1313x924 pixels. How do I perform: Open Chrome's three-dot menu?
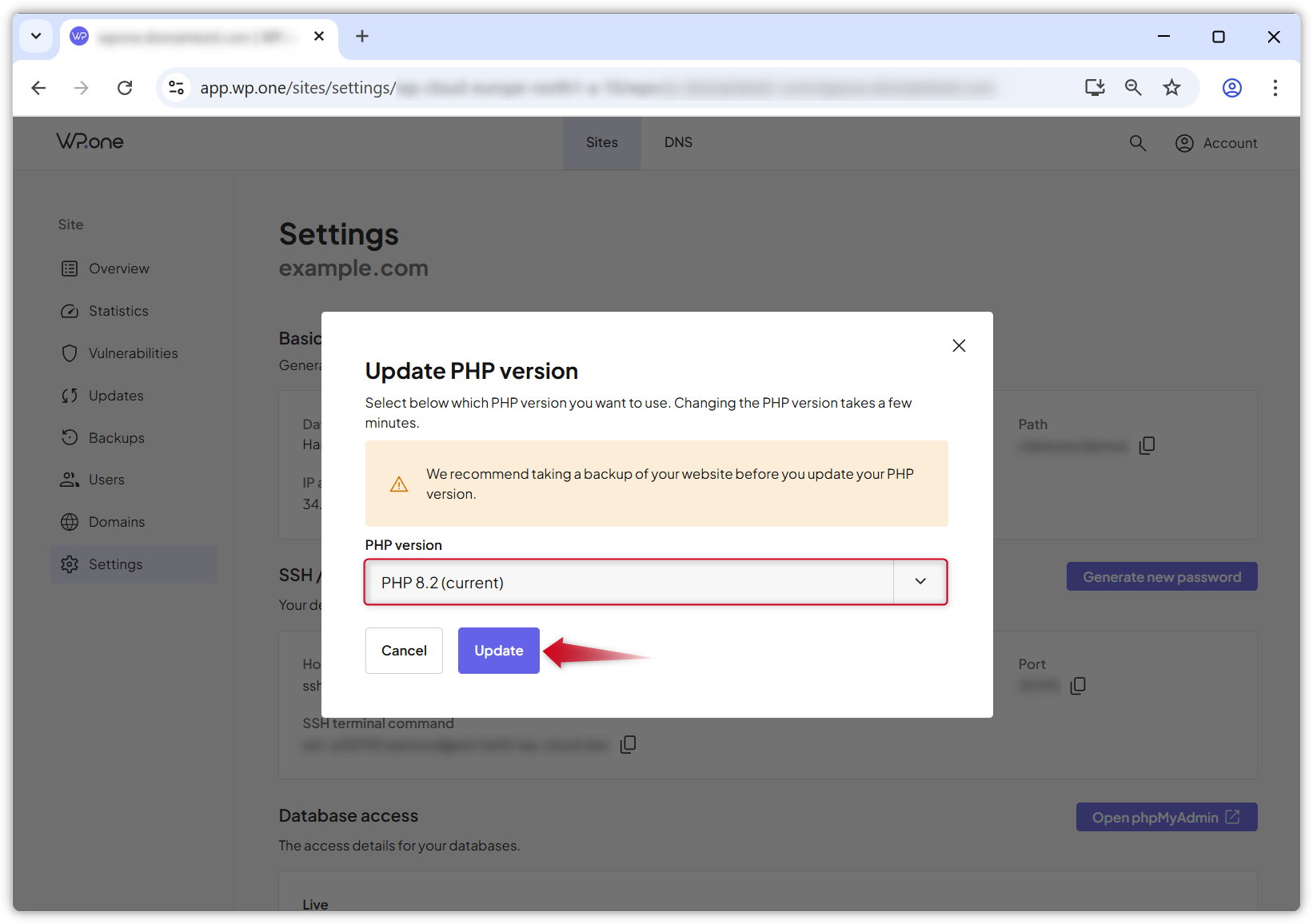[x=1275, y=88]
